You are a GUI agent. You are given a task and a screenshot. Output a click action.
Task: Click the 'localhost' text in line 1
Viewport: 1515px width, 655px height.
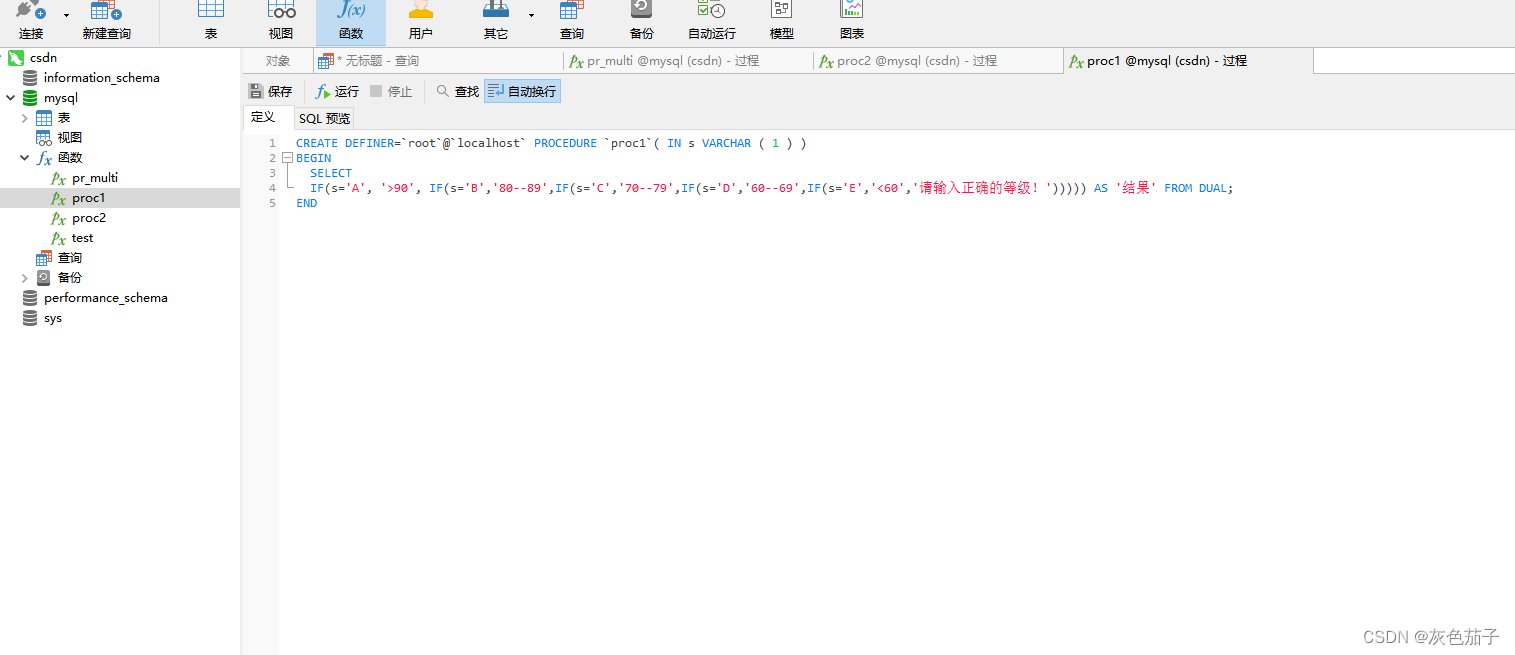(489, 143)
